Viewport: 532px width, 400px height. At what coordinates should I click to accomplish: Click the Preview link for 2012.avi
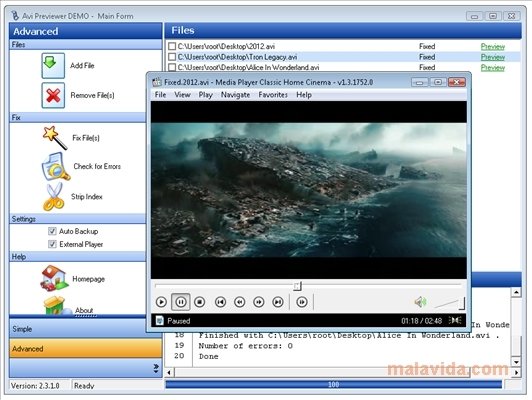point(493,46)
